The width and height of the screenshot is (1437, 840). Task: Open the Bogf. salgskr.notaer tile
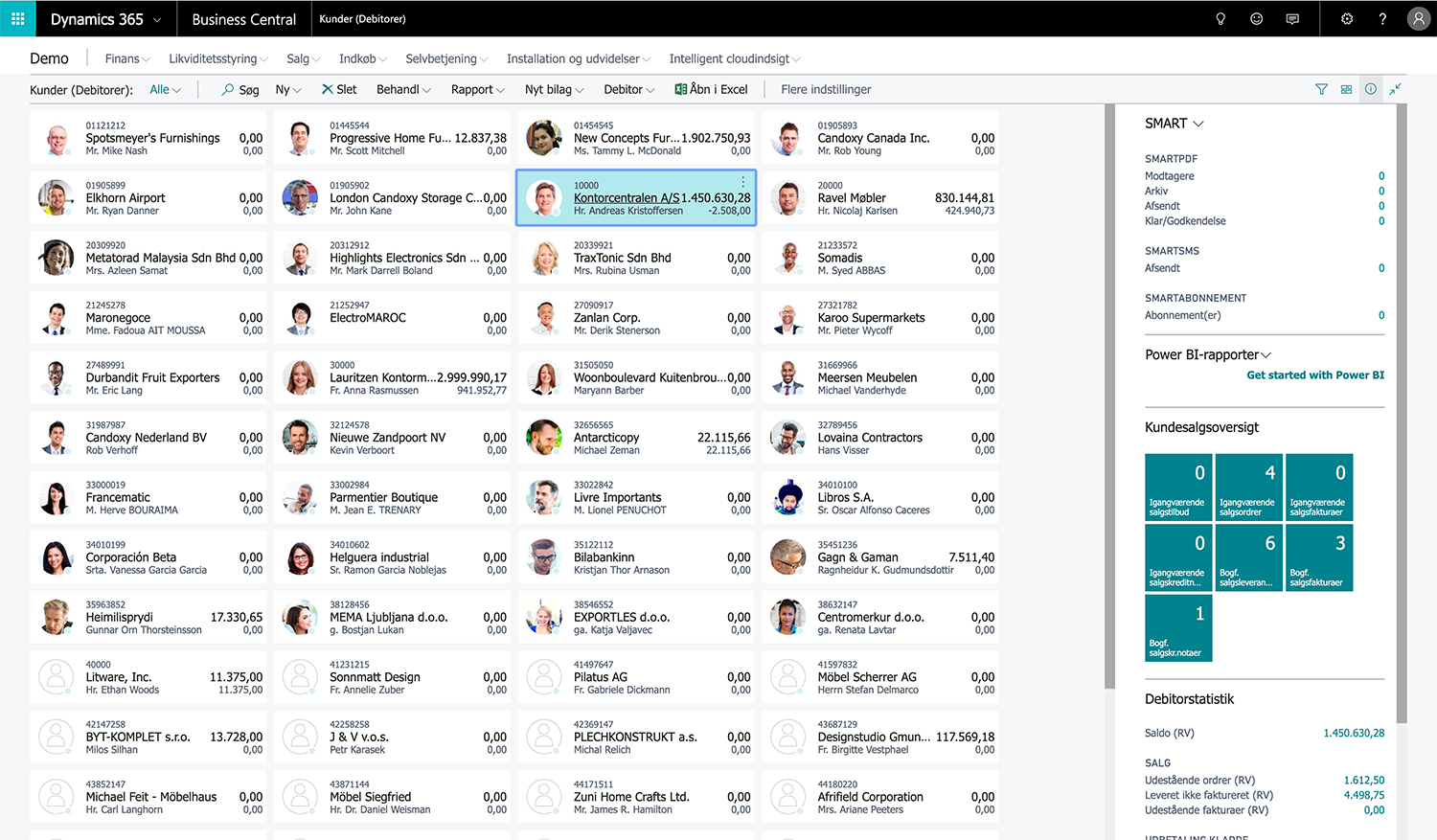[x=1178, y=627]
